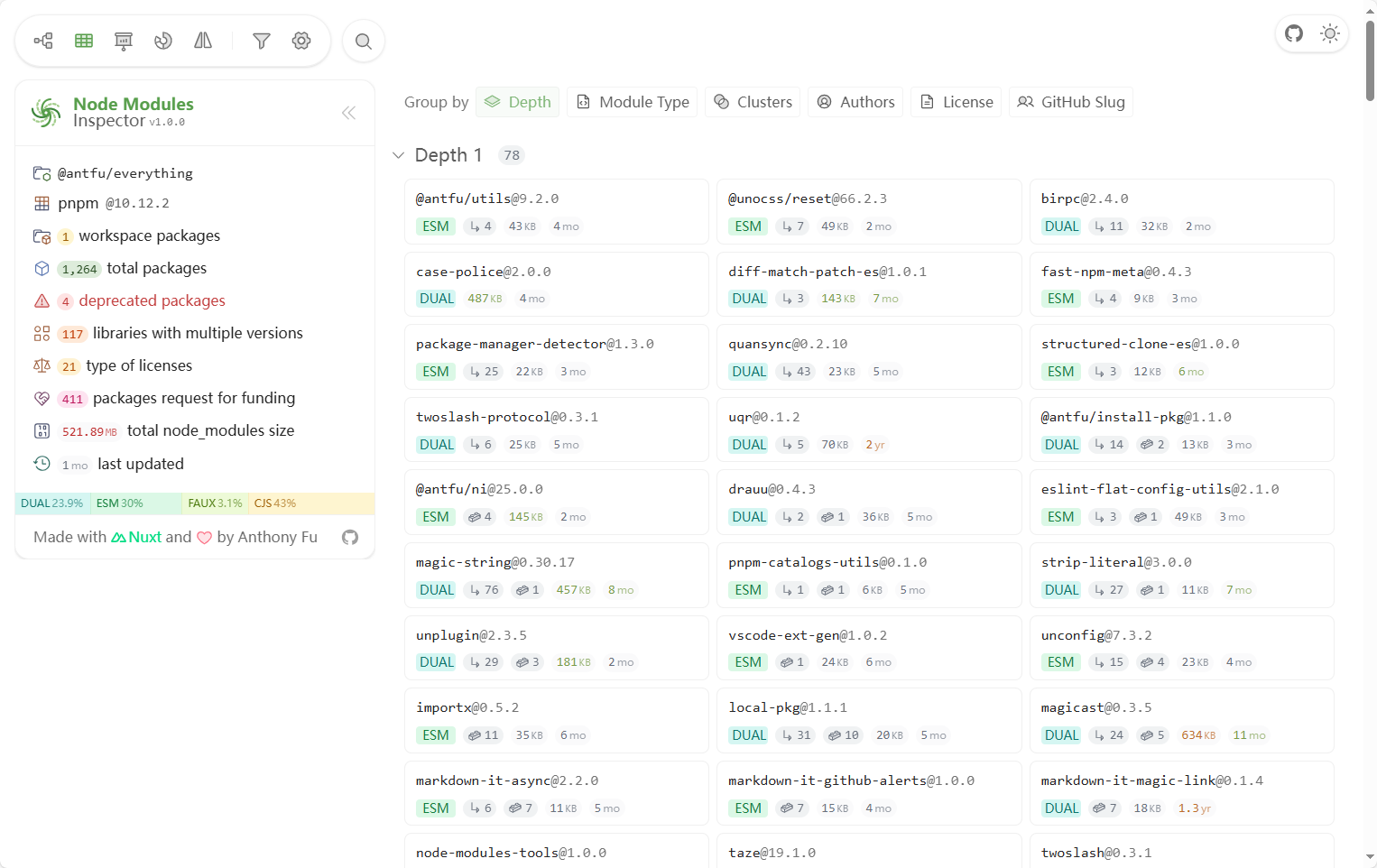This screenshot has width=1377, height=868.
Task: Open the sunburst chart view icon
Action: click(163, 41)
